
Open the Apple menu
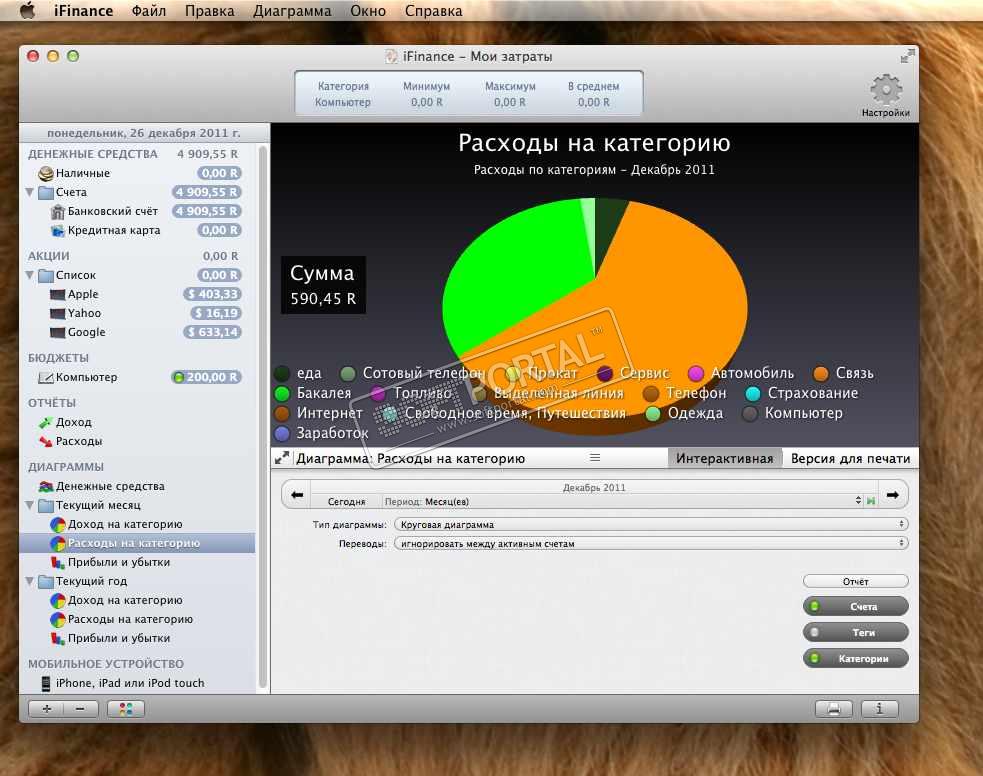27,11
